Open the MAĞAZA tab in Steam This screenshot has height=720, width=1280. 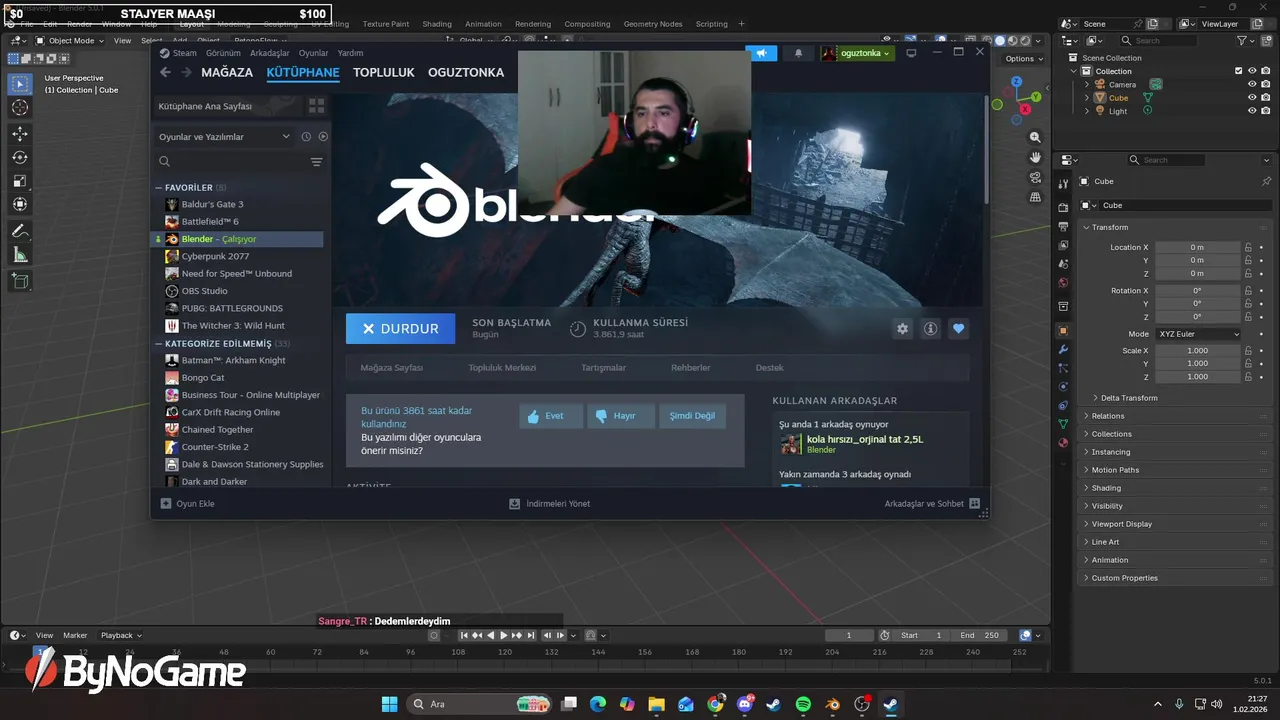click(226, 73)
